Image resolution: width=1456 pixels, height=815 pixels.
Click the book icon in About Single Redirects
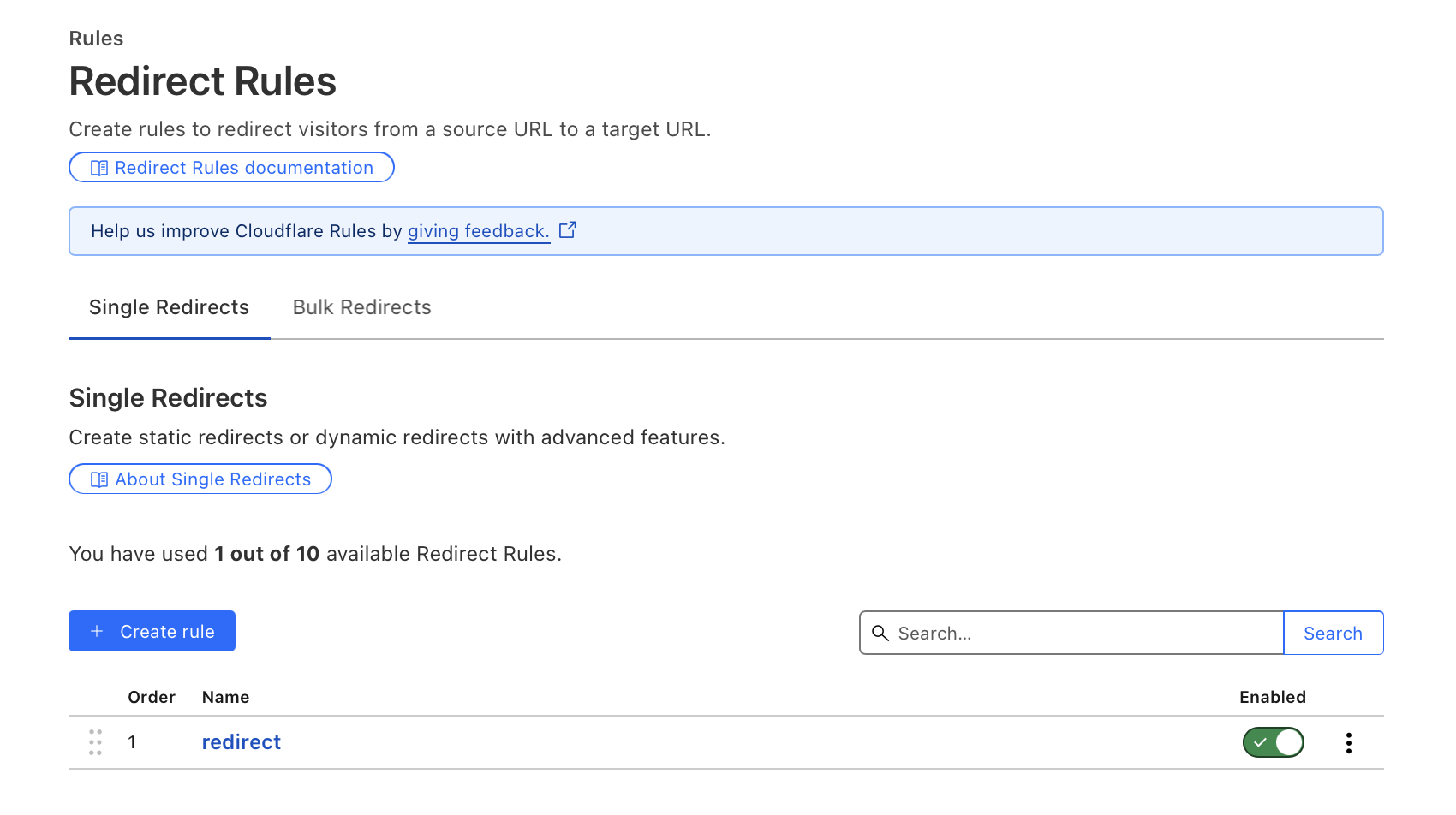coord(99,479)
